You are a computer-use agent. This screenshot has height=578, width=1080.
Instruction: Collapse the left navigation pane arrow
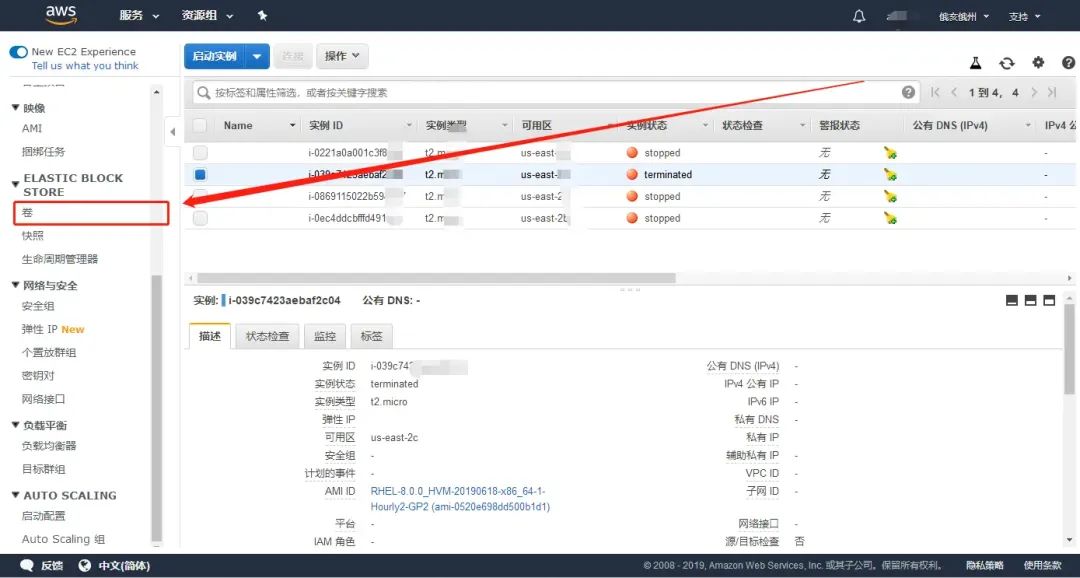173,132
